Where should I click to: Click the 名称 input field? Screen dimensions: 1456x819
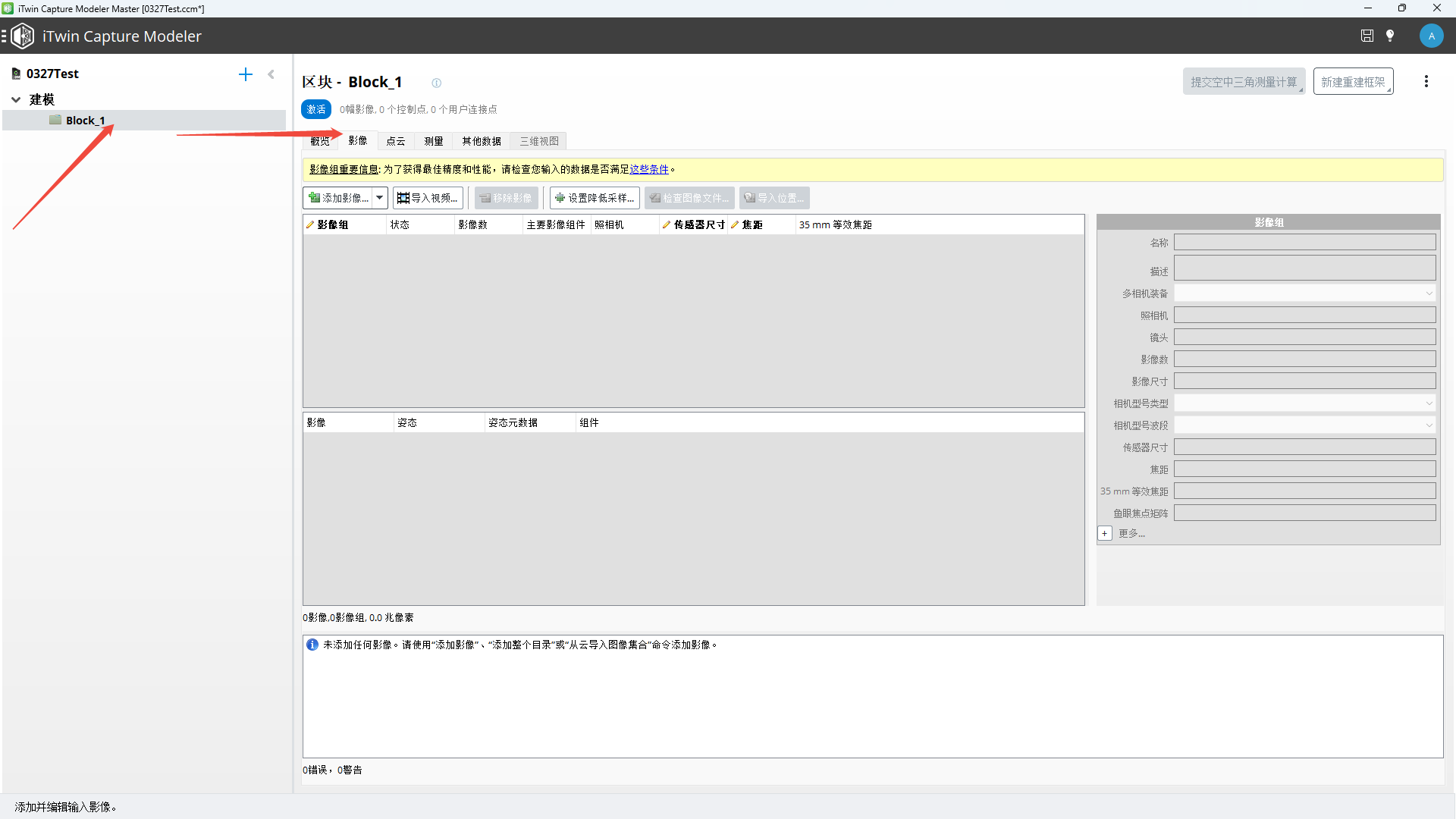pos(1304,242)
